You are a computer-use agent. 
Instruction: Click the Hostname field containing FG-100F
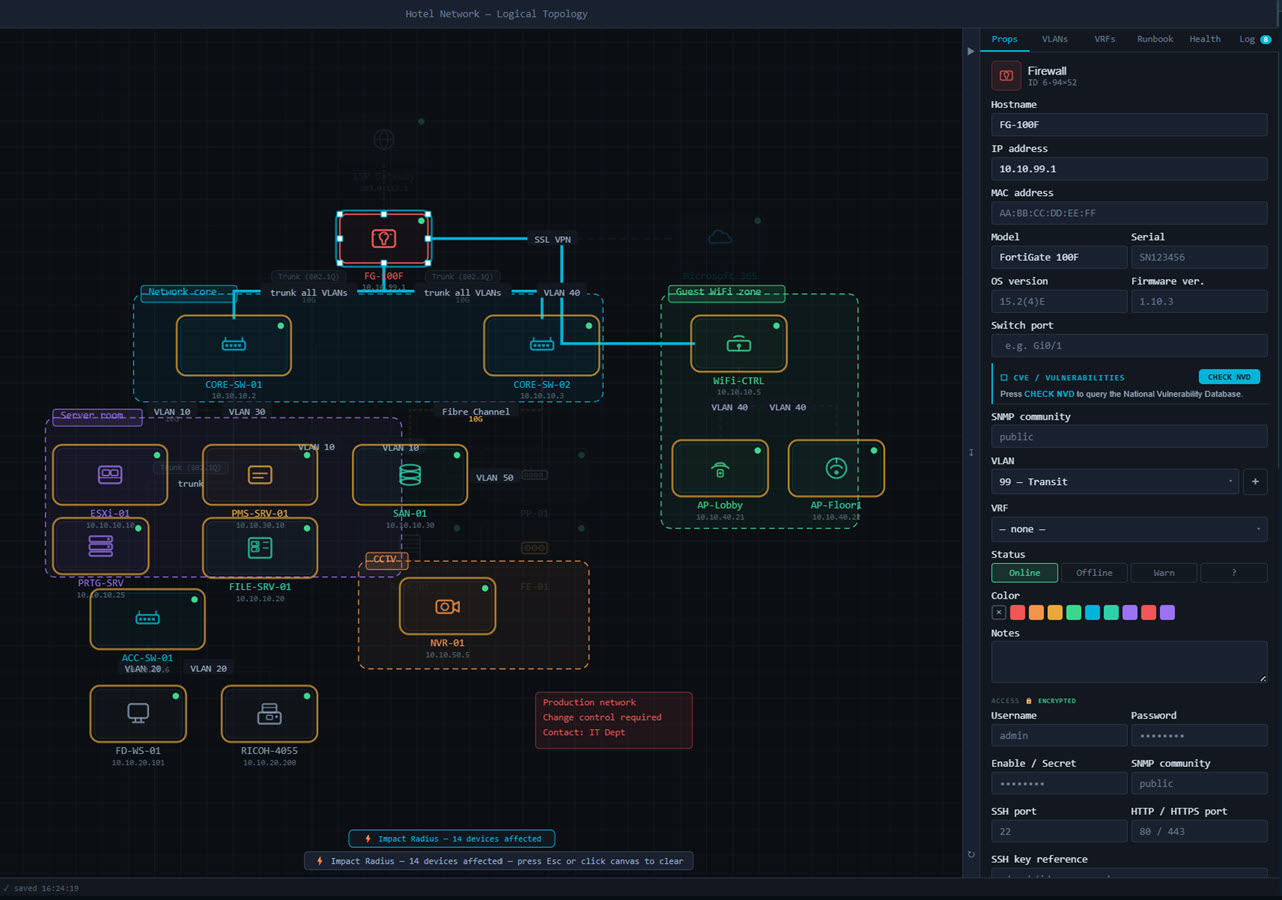[x=1129, y=125]
